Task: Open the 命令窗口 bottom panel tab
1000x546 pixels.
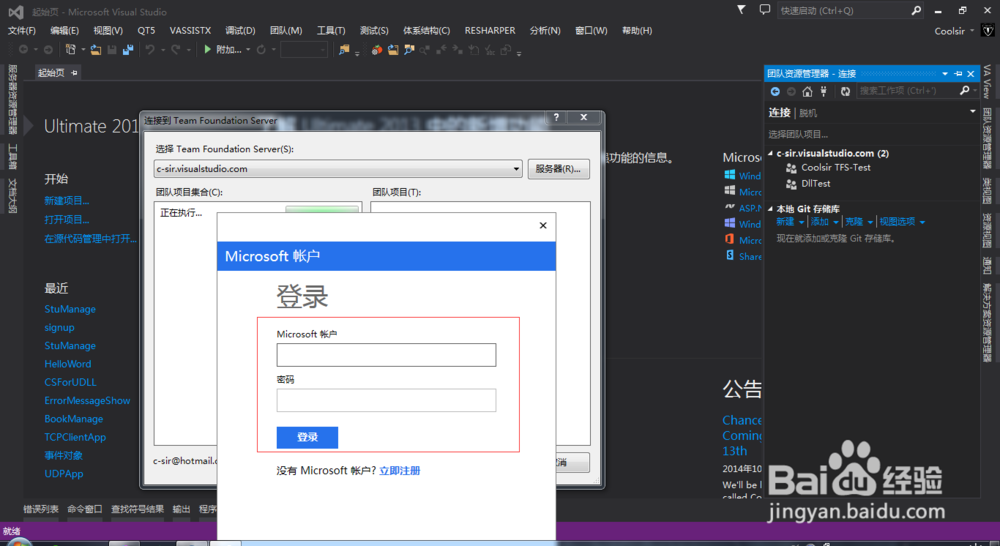Action: coord(85,509)
